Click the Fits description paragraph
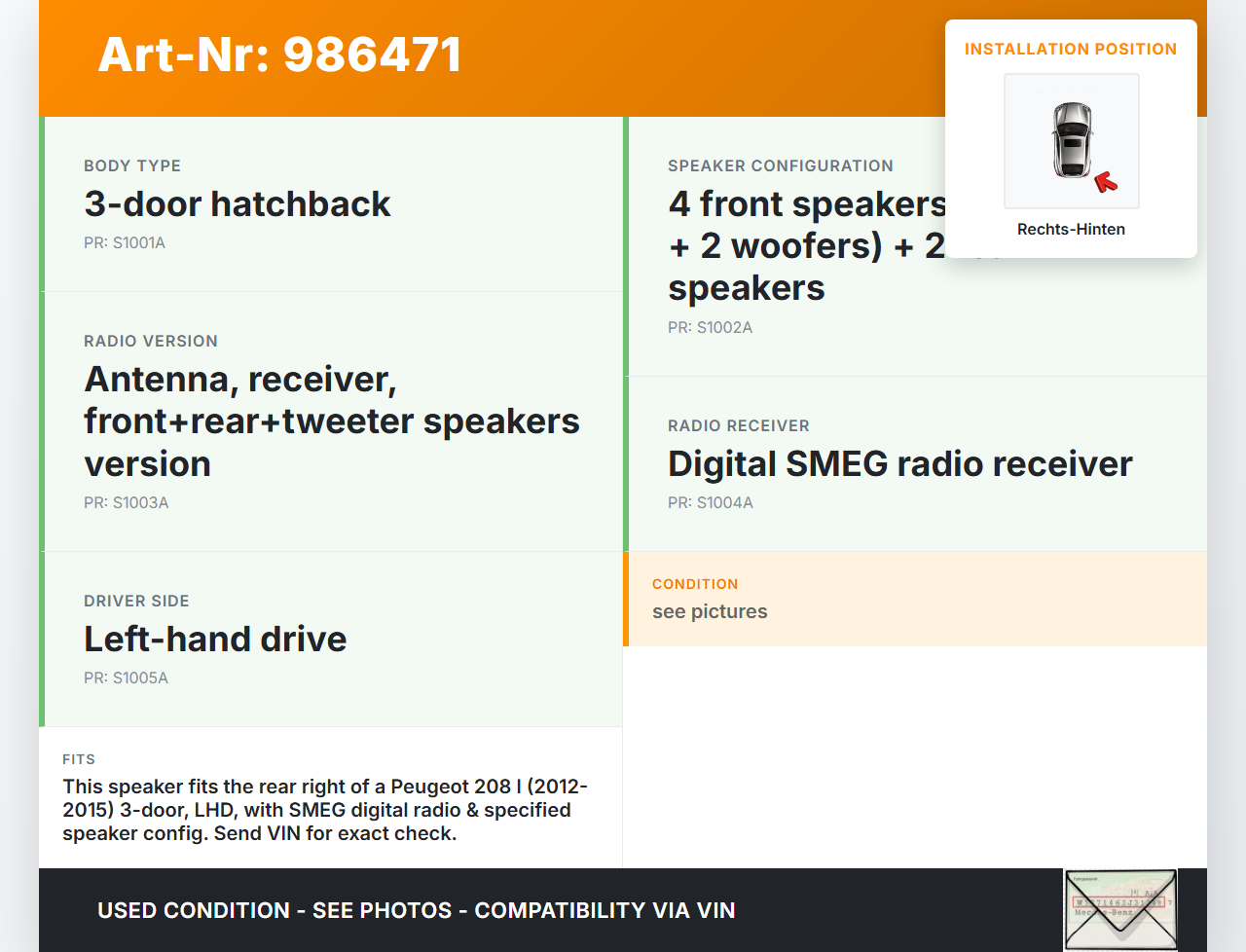1246x952 pixels. click(x=325, y=810)
